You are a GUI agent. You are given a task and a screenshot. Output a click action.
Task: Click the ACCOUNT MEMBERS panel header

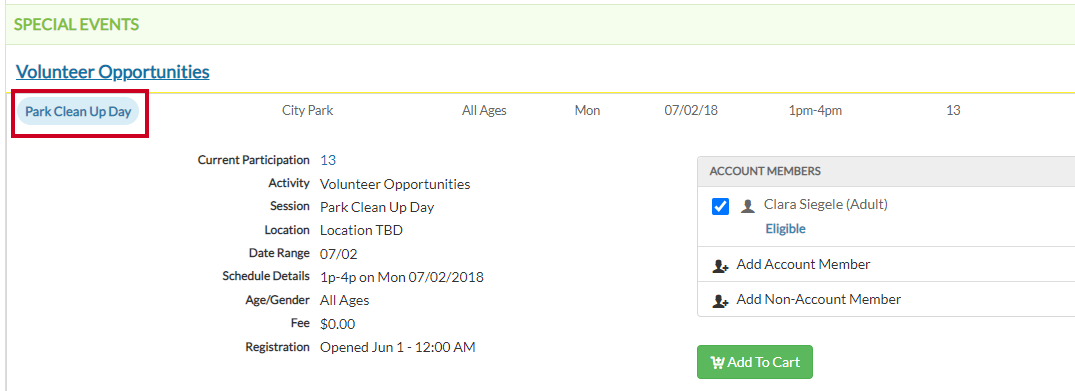[x=886, y=171]
